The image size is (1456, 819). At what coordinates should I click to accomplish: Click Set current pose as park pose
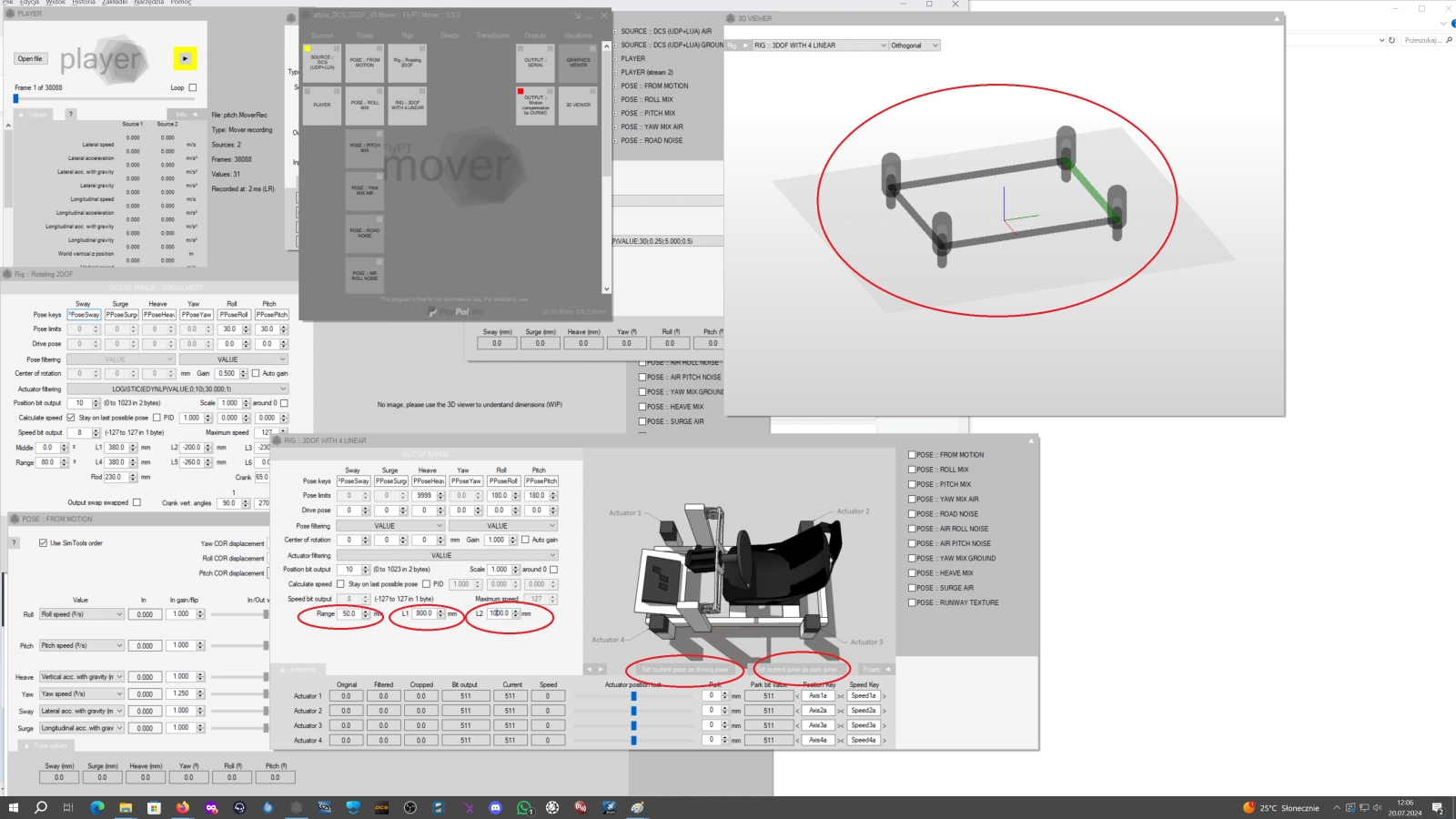[x=798, y=670]
